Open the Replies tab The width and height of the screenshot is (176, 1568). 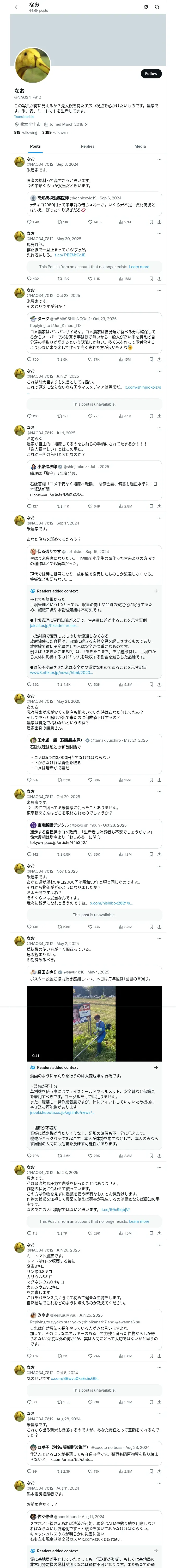[87, 146]
